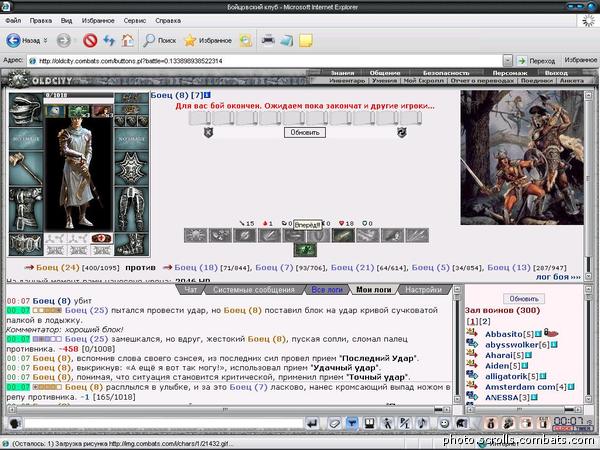This screenshot has width=600, height=450.
Task: Open the Back button history dropdown arrow
Action: click(45, 40)
